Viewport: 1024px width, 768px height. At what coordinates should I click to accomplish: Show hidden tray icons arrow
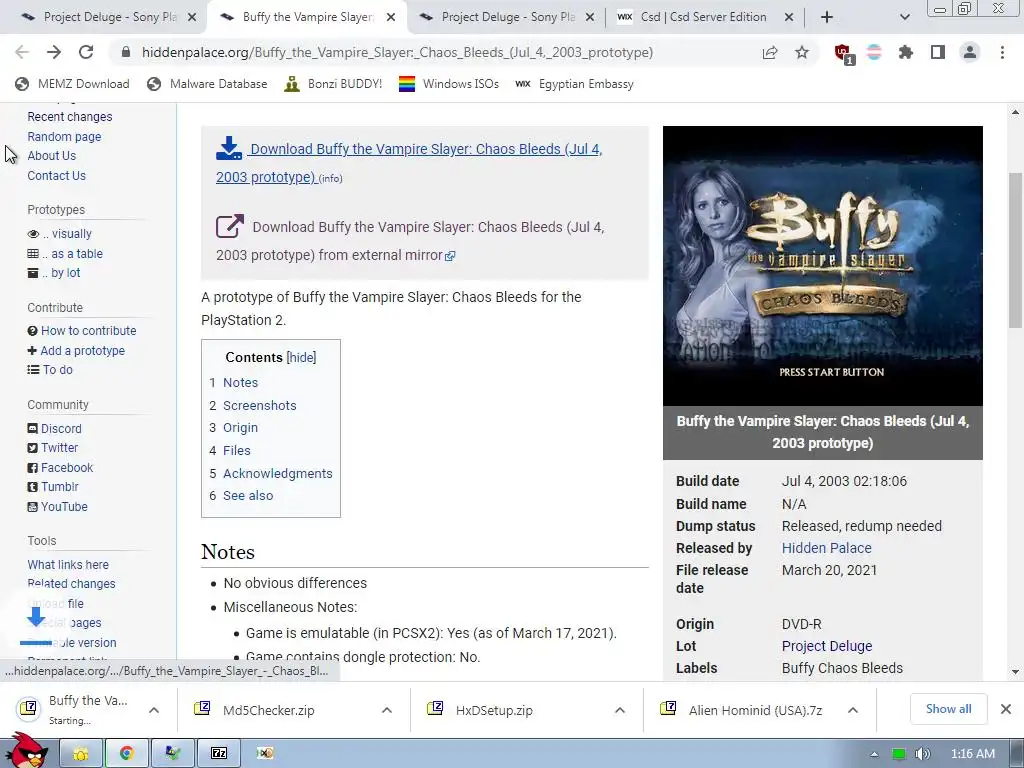874,754
